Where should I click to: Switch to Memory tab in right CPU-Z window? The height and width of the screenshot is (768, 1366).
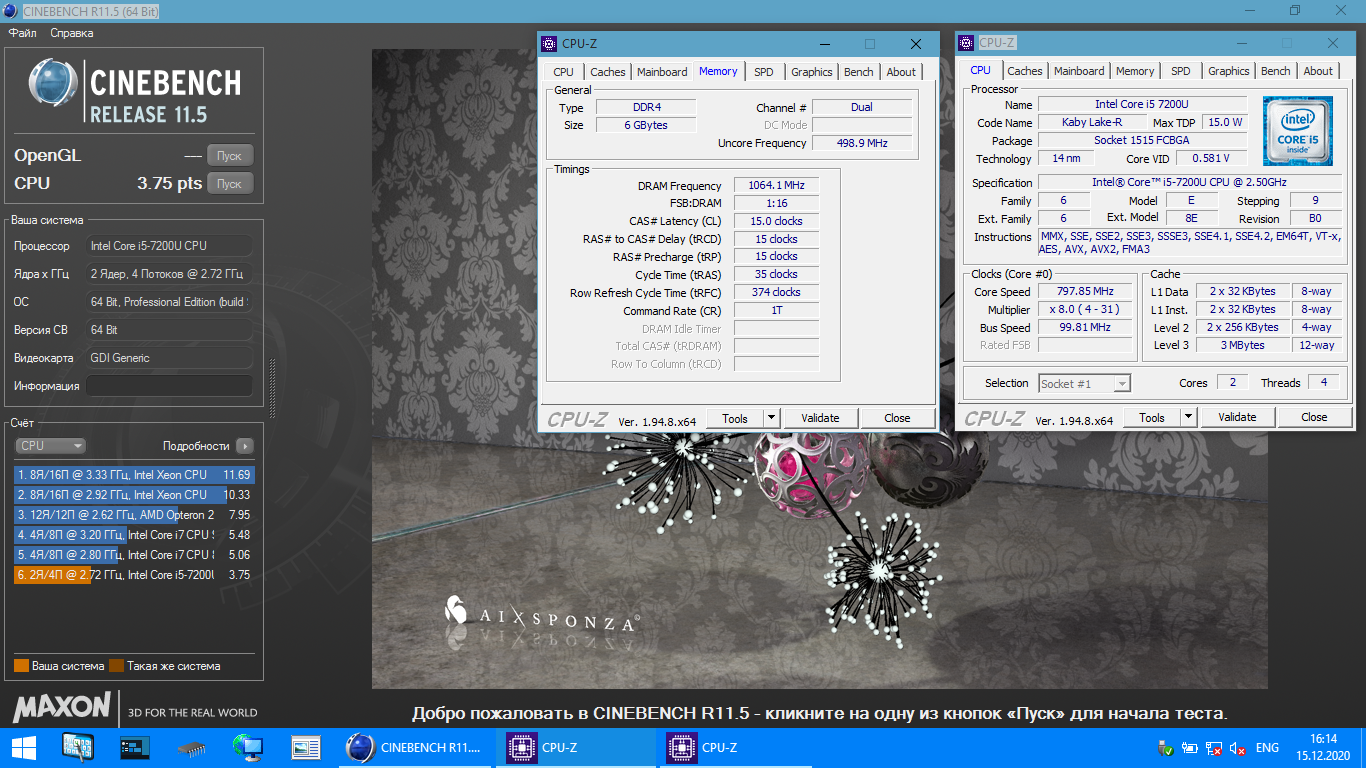click(1135, 71)
